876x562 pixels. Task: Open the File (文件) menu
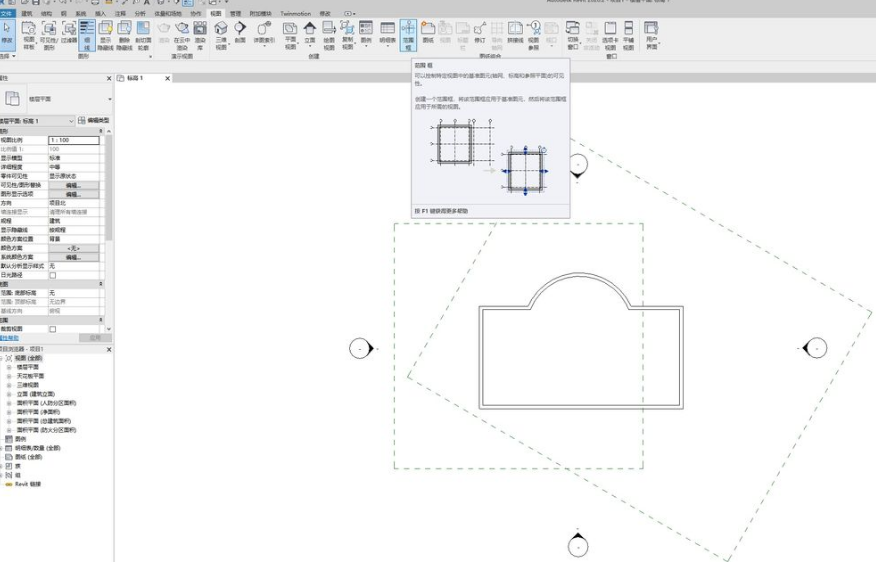coord(7,14)
